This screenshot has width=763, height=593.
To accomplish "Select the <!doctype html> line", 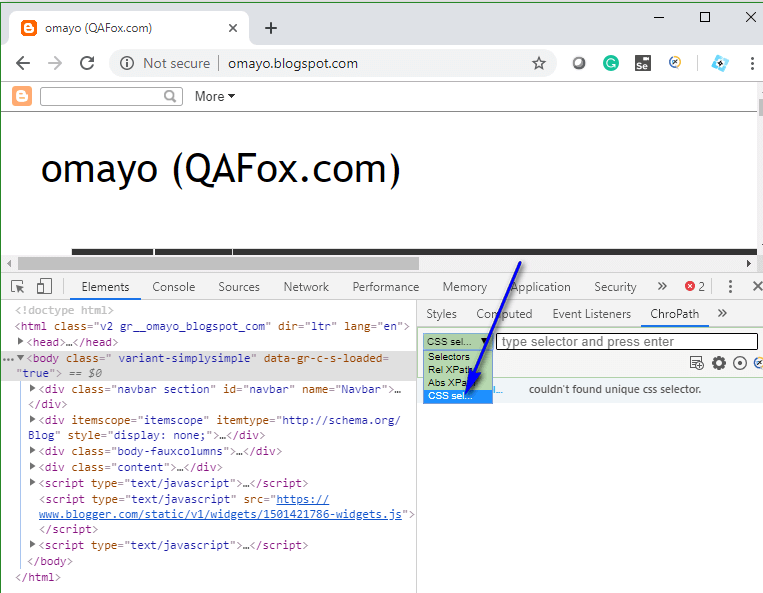I will [x=64, y=310].
